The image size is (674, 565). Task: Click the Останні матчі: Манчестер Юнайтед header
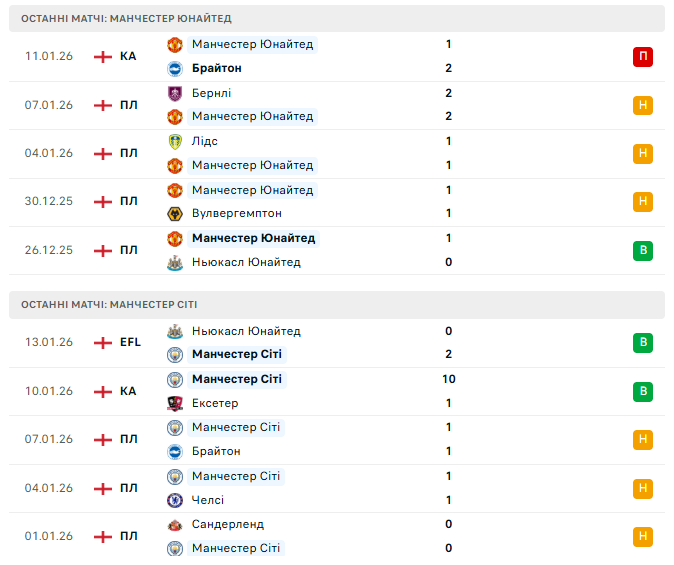point(126,19)
